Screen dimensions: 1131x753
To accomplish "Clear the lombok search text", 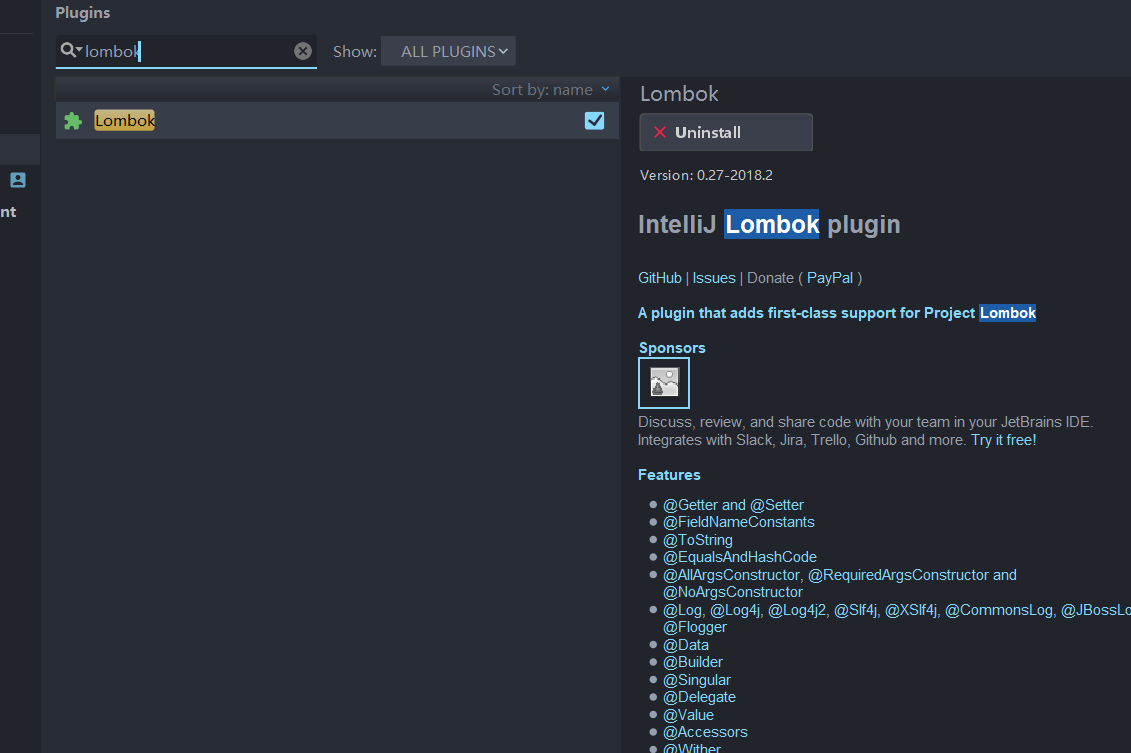I will click(x=303, y=51).
